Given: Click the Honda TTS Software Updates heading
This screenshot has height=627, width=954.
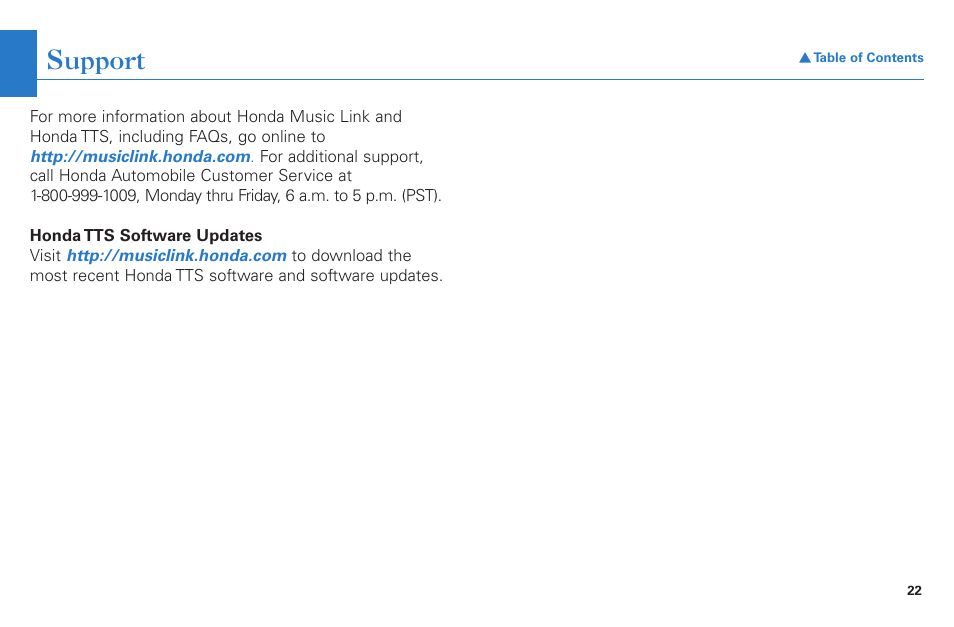Looking at the screenshot, I should coord(146,235).
